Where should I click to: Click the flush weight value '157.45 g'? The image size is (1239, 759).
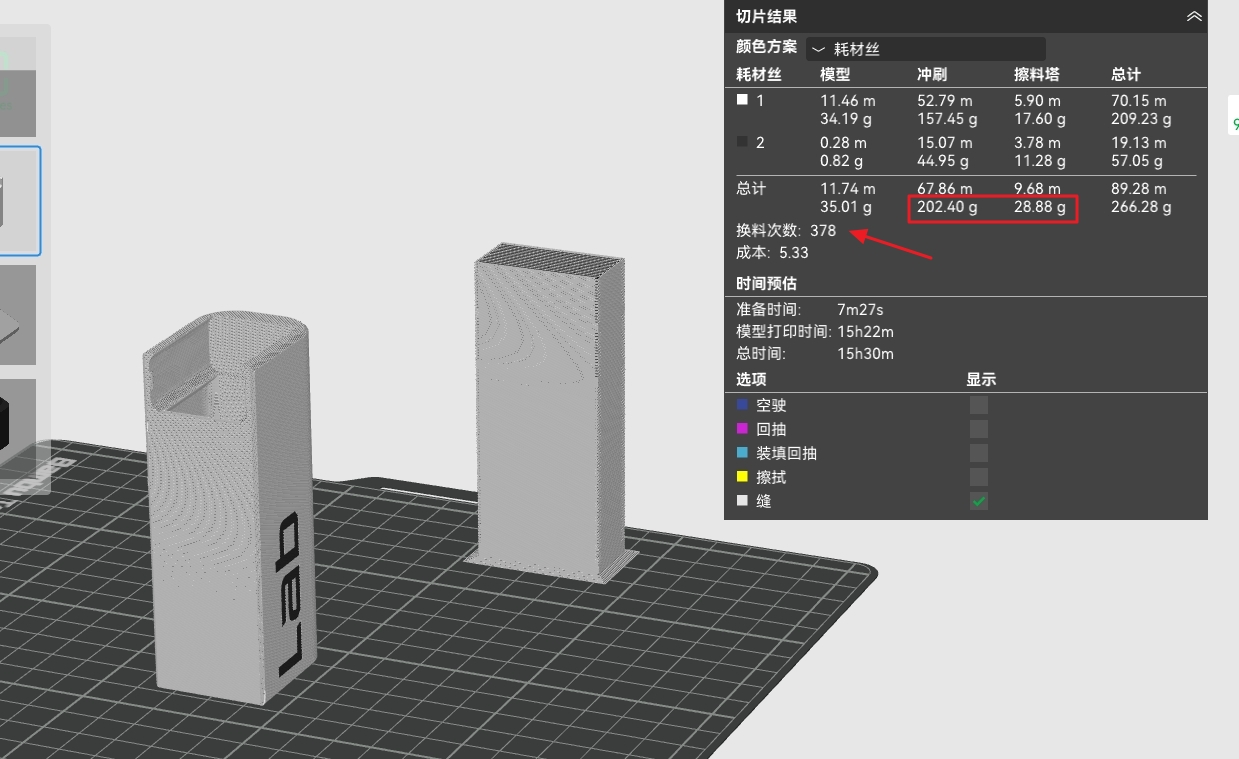pyautogui.click(x=947, y=119)
